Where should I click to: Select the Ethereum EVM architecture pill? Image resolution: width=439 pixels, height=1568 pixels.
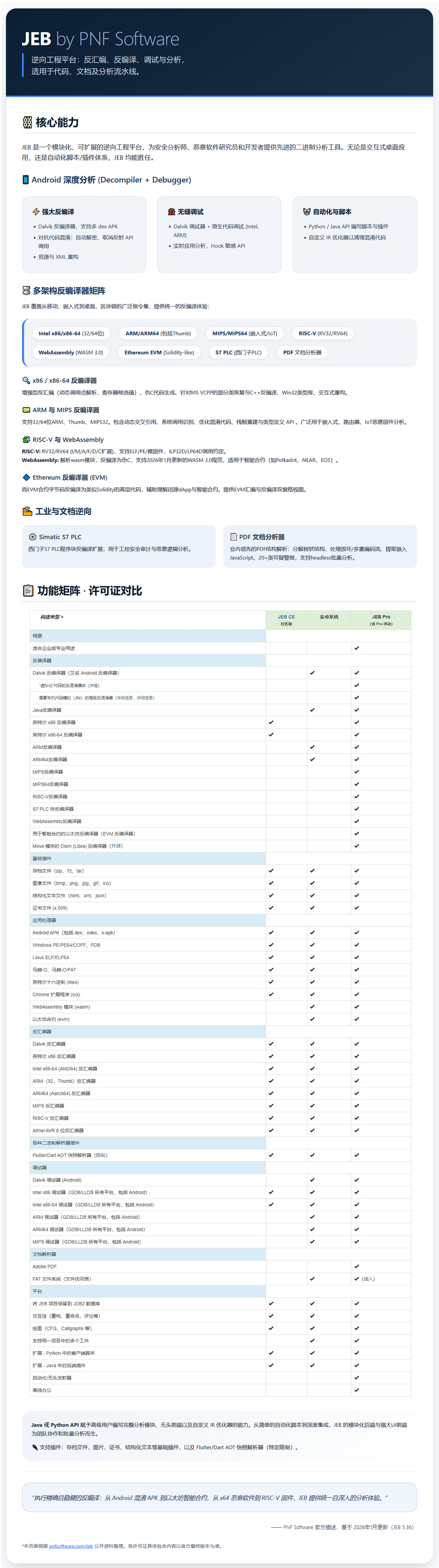click(159, 353)
